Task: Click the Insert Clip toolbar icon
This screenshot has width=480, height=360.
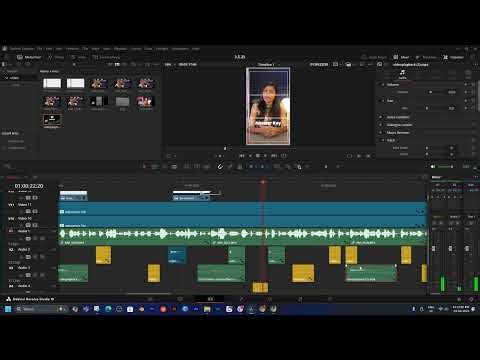Action: coord(187,166)
